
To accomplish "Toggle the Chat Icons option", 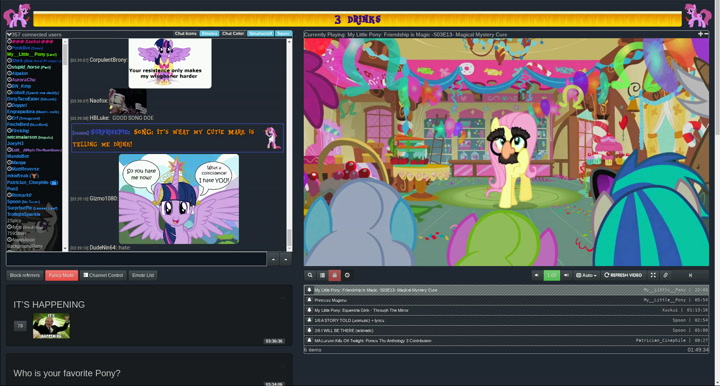I will click(186, 34).
